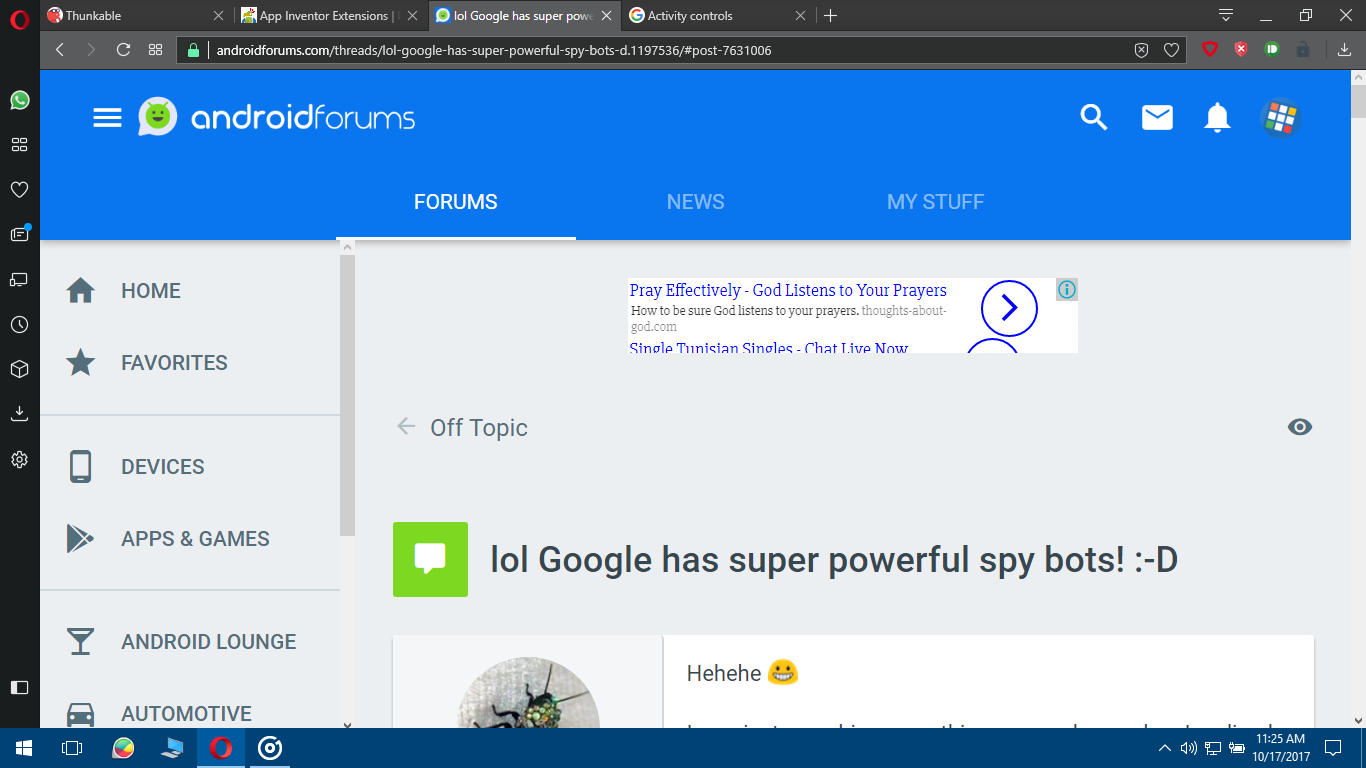
Task: Select the NEWS tab
Action: pos(696,202)
